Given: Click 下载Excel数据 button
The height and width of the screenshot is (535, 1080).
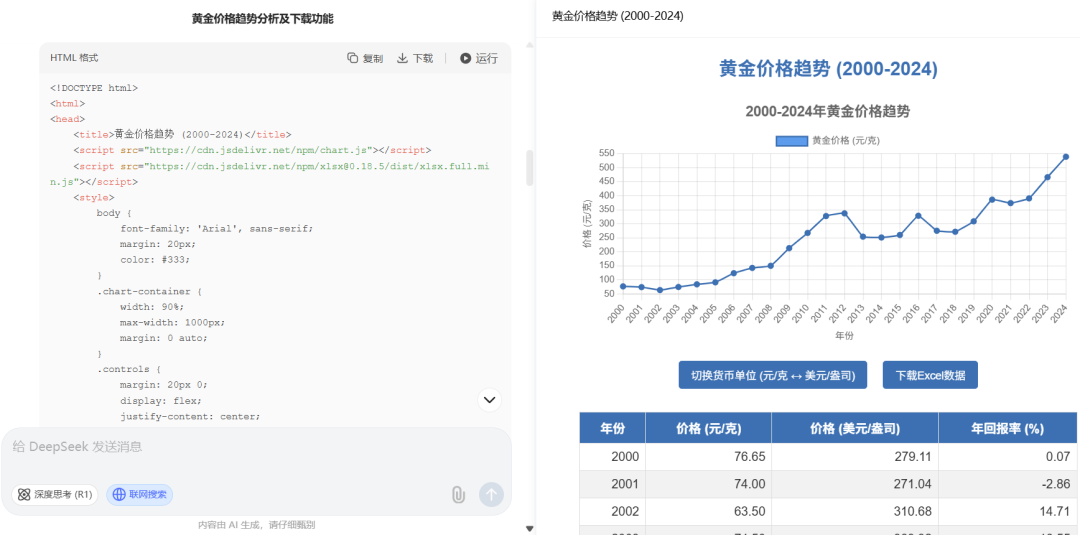Looking at the screenshot, I should pos(930,375).
